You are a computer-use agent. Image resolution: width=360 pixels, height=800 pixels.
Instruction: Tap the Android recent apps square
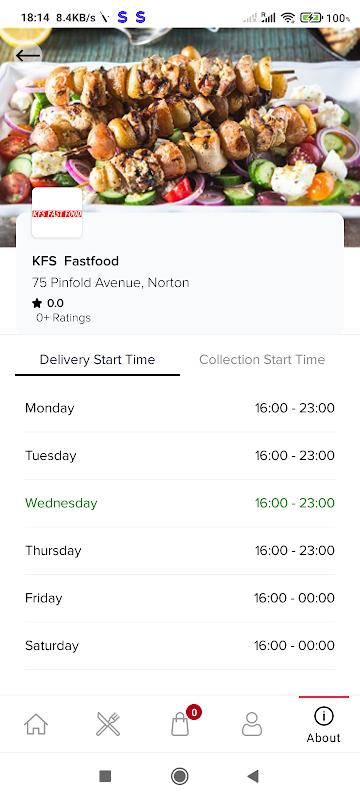pyautogui.click(x=105, y=777)
